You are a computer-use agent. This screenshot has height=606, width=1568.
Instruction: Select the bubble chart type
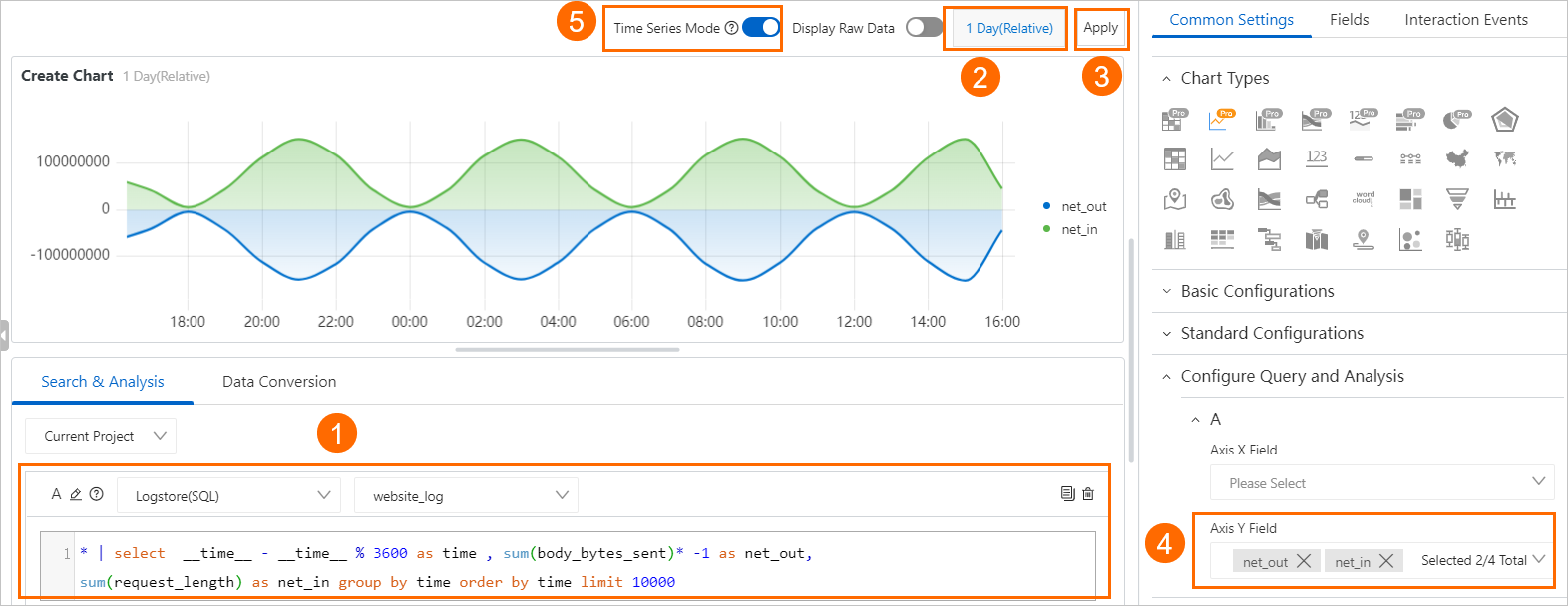[x=1410, y=239]
